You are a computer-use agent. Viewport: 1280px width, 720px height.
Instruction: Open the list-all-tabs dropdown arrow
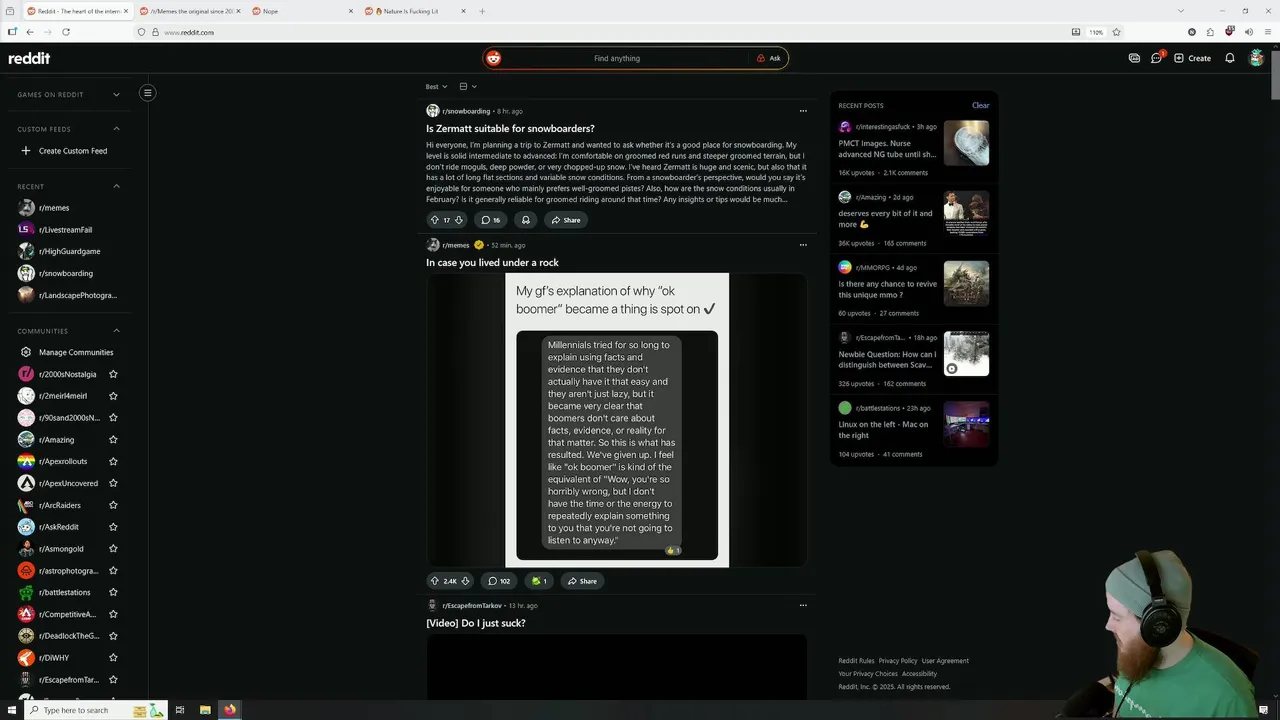(1180, 11)
